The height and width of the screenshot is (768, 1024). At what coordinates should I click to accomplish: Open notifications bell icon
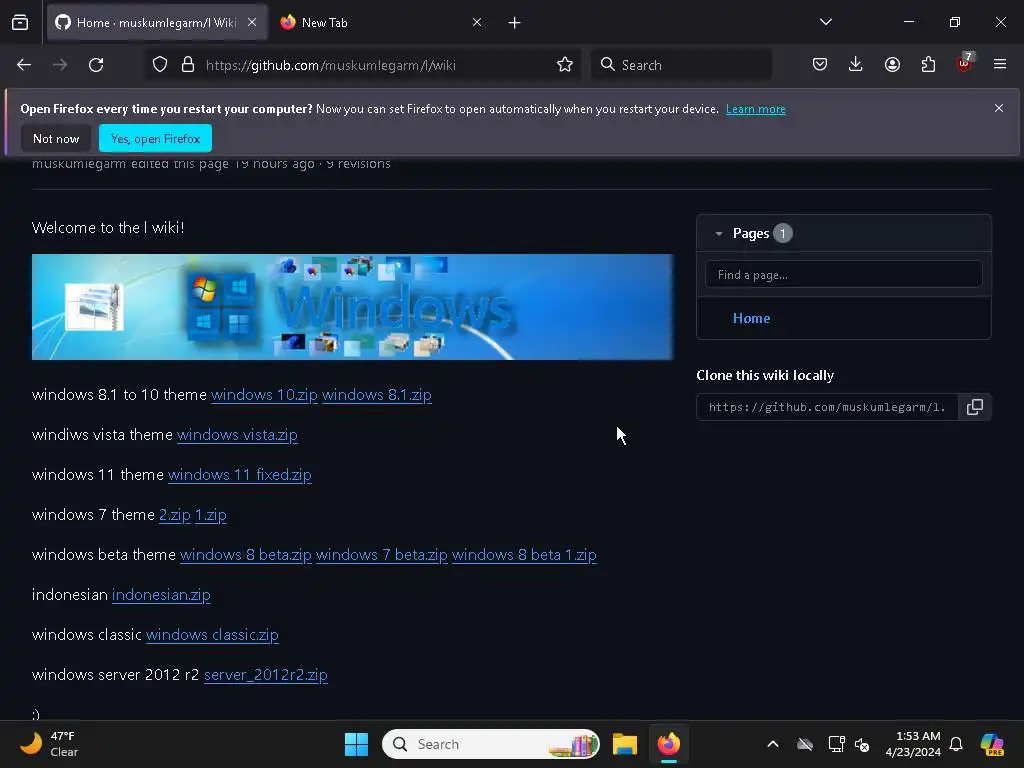956,744
